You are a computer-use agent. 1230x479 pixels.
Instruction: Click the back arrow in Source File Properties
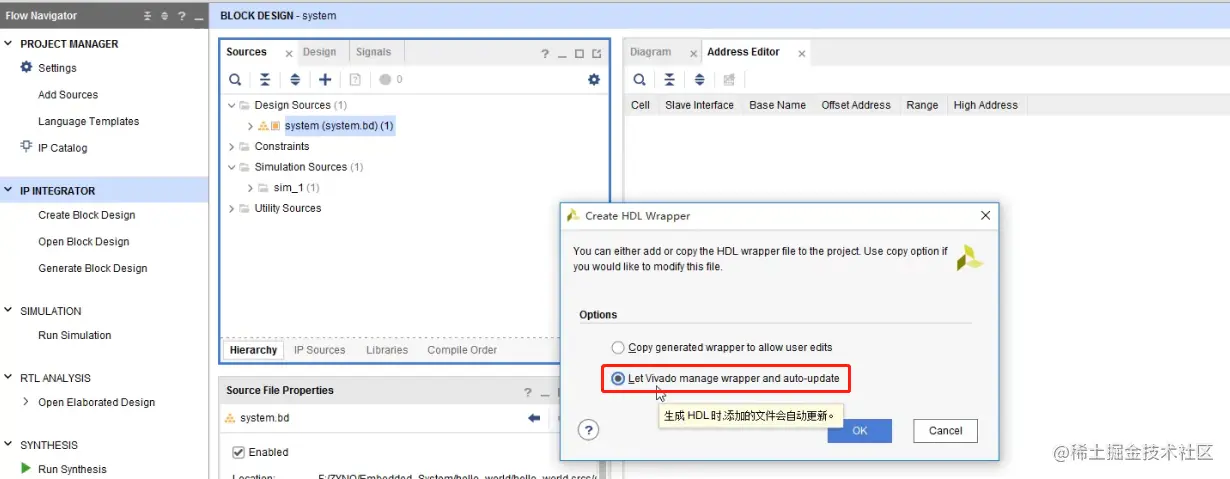coord(534,418)
